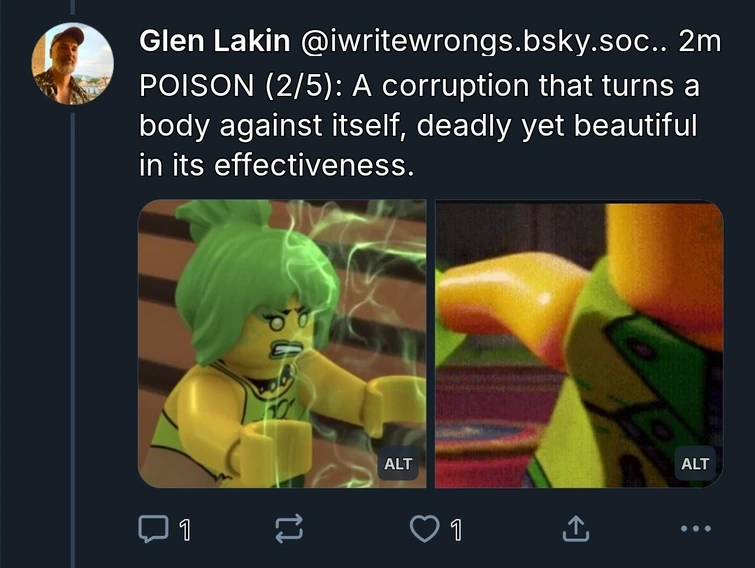Open the POISON (2/5) post text
This screenshot has height=568, width=755.
pyautogui.click(x=419, y=125)
